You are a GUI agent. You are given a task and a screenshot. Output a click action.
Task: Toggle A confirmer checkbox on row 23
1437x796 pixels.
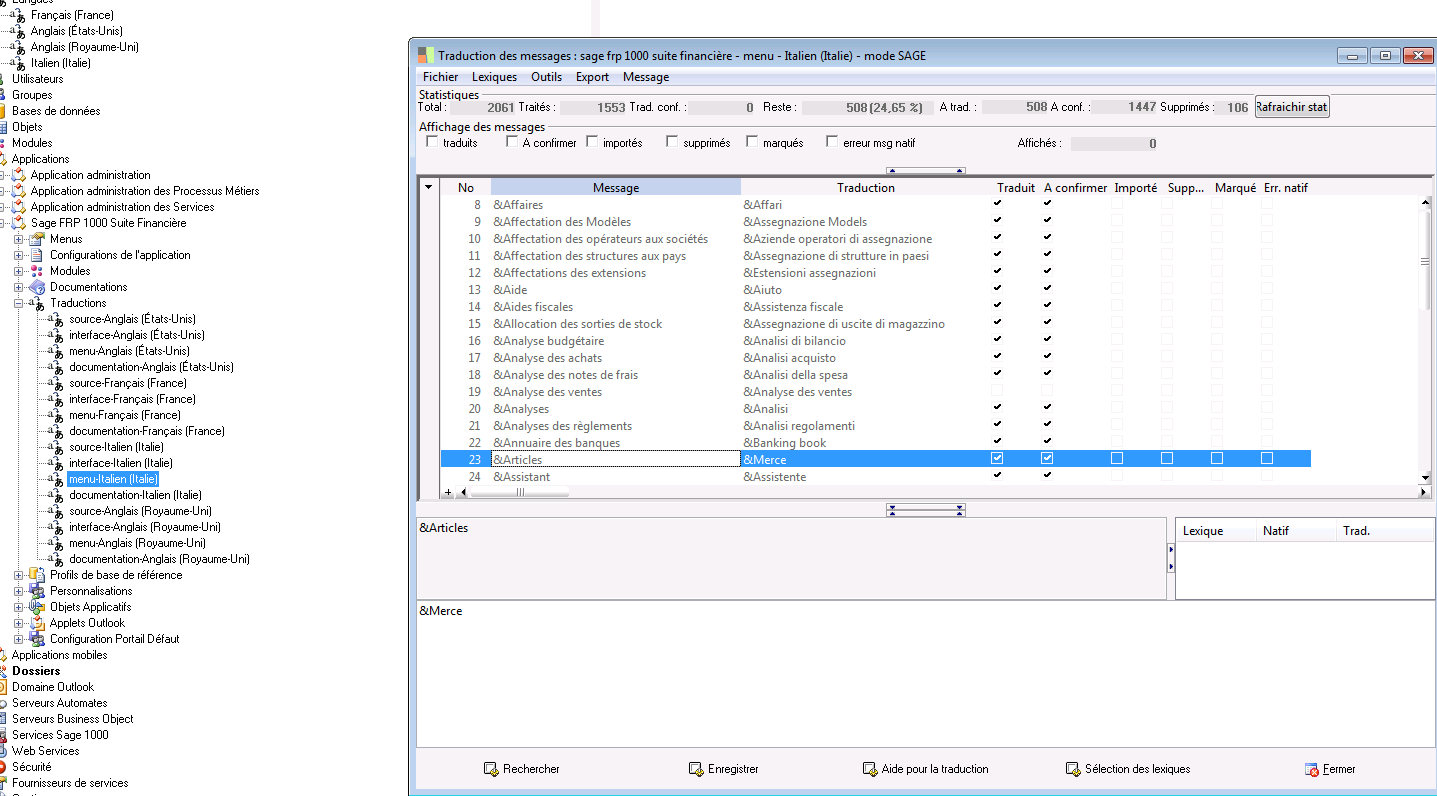1047,459
